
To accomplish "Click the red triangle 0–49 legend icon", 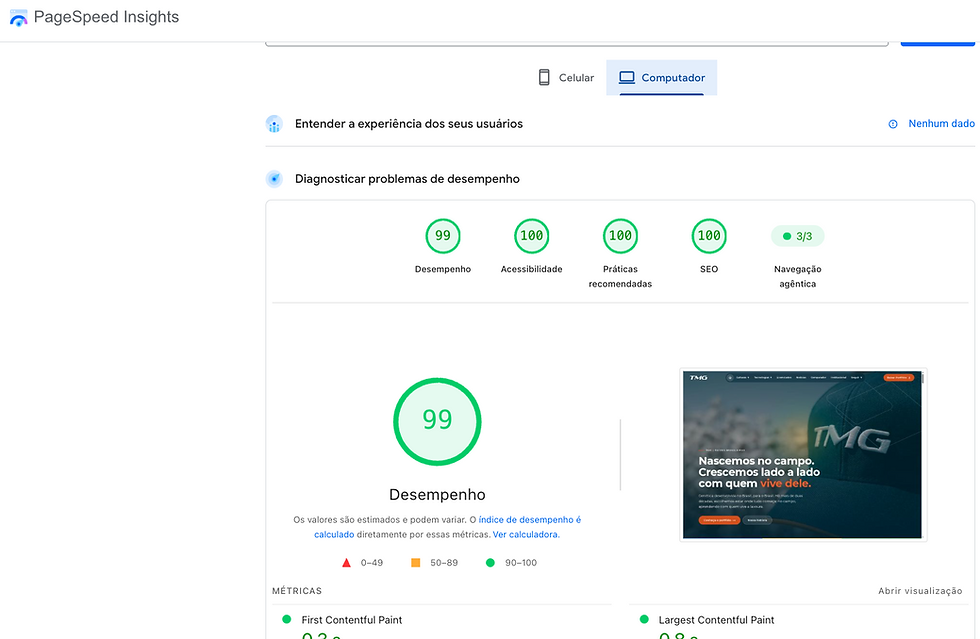I will pos(346,563).
